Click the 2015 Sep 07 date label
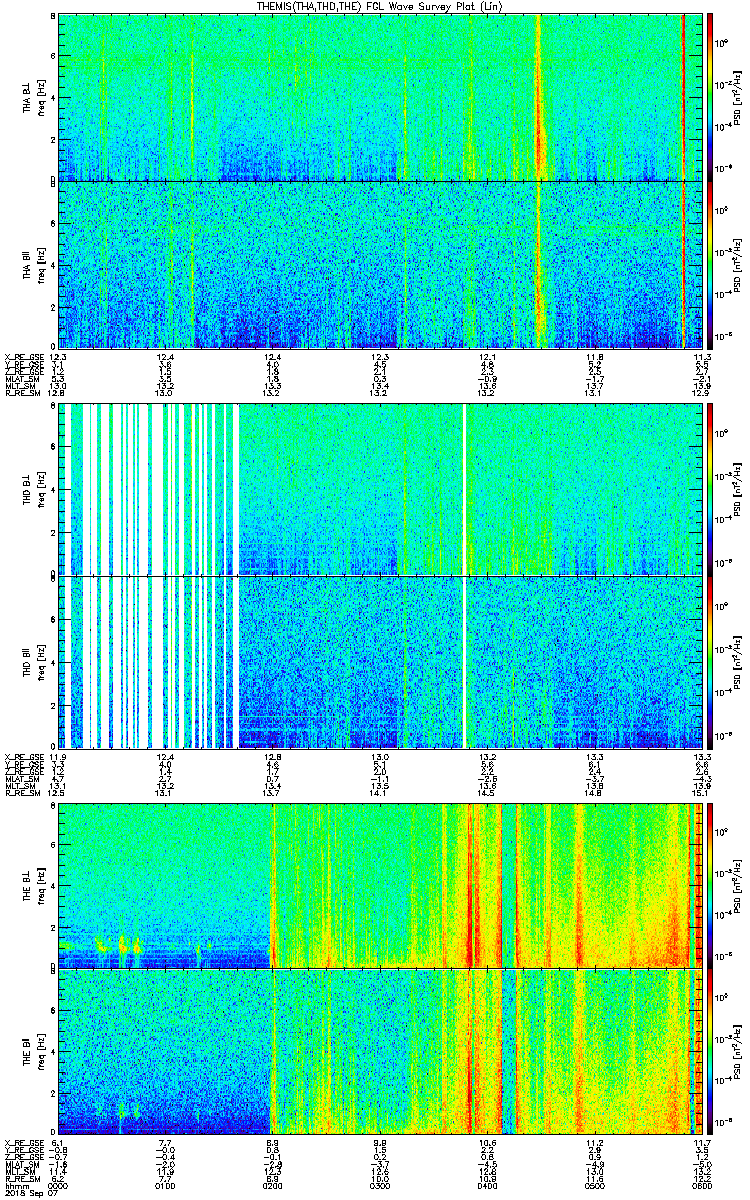Image resolution: width=750 pixels, height=1200 pixels. 27,1194
